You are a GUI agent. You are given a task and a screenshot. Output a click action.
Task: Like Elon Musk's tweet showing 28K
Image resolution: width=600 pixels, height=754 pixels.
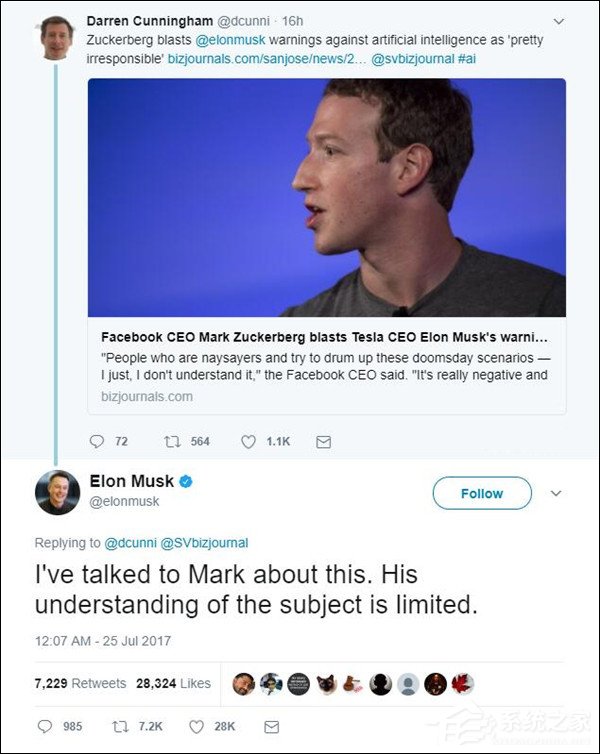tap(196, 727)
